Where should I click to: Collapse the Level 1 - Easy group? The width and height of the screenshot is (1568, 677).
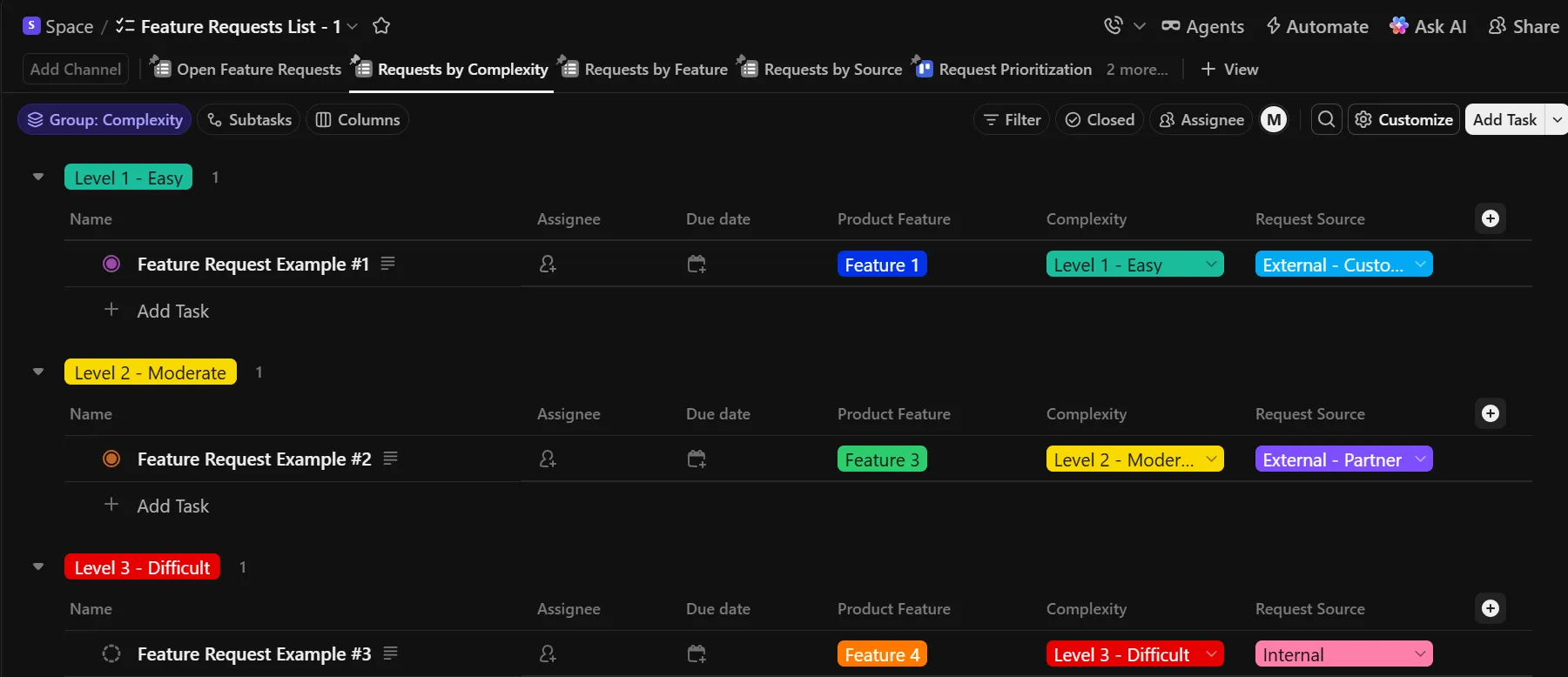pyautogui.click(x=38, y=177)
